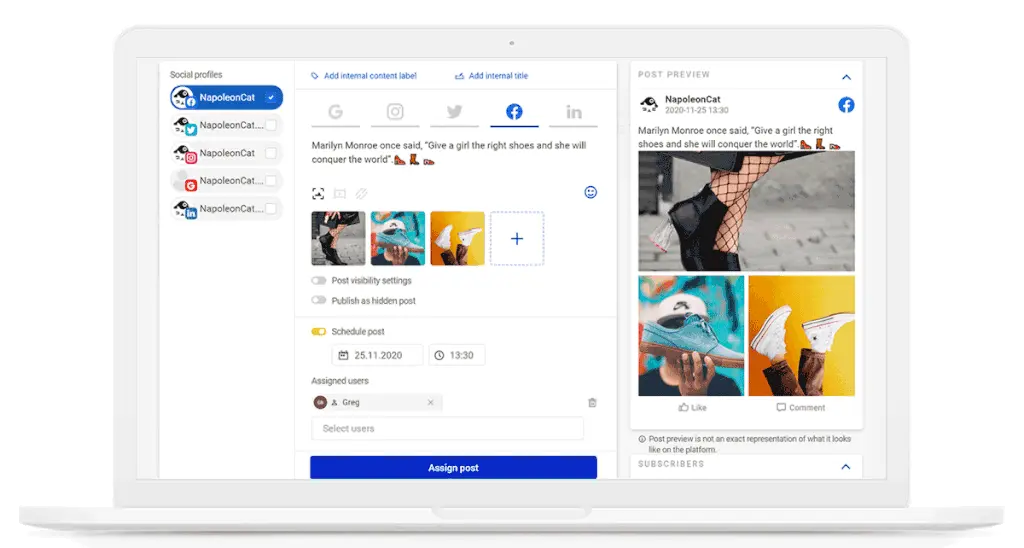
Task: Turn off the Schedule post toggle
Action: tap(319, 331)
